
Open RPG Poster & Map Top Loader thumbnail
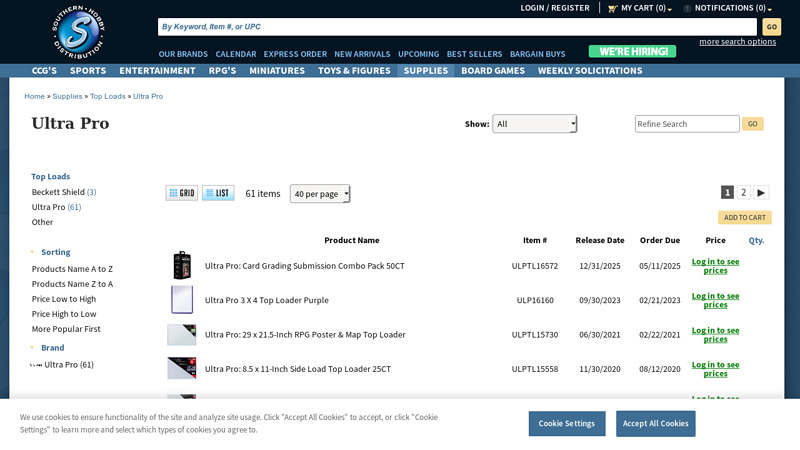click(x=182, y=335)
